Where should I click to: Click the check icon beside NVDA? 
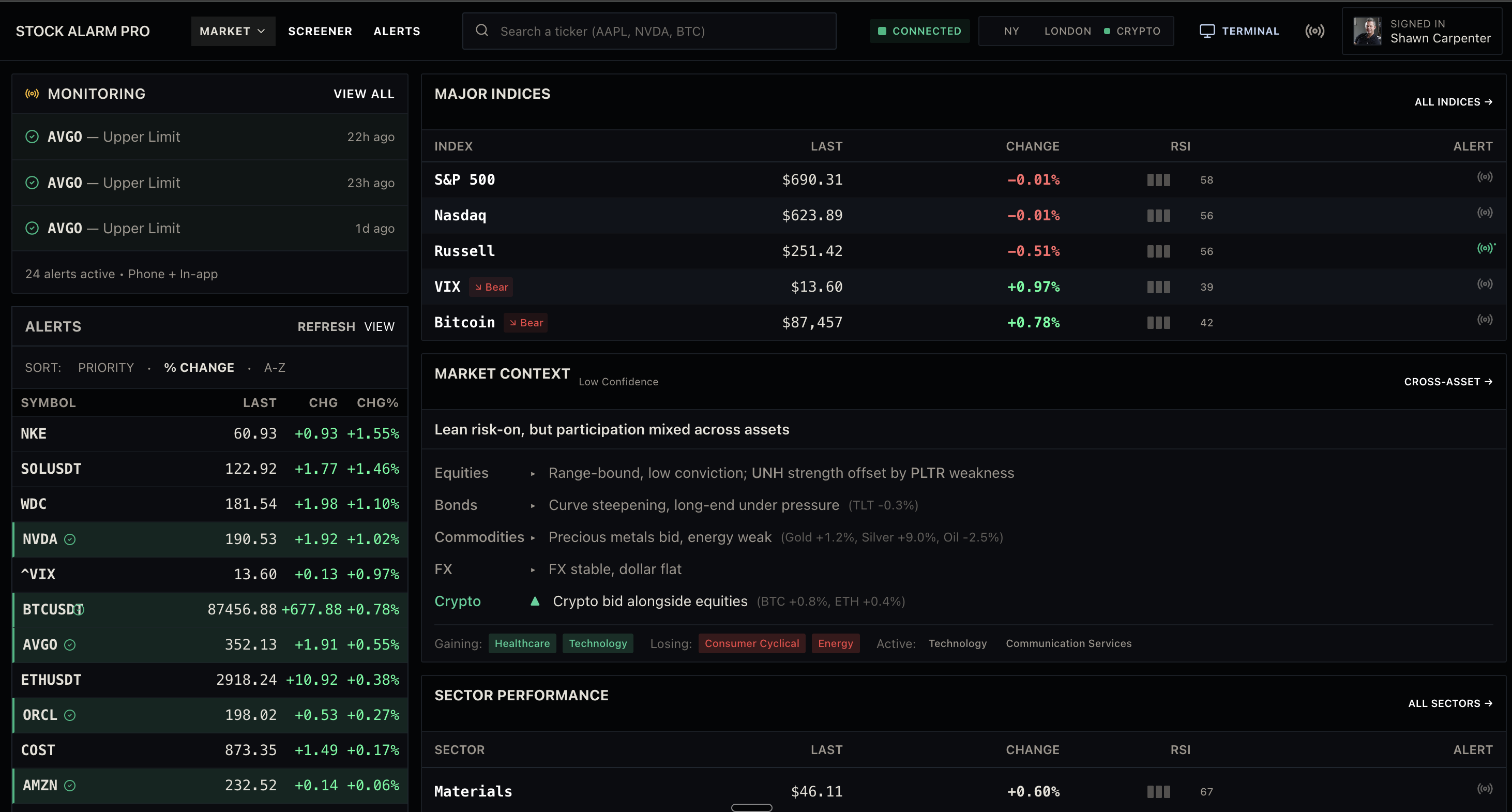coord(70,539)
